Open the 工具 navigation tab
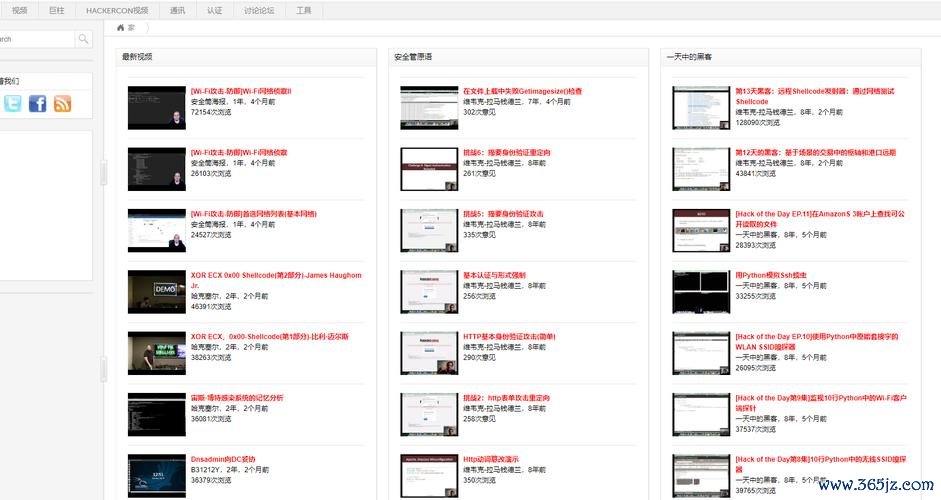The height and width of the screenshot is (500, 941). (304, 10)
